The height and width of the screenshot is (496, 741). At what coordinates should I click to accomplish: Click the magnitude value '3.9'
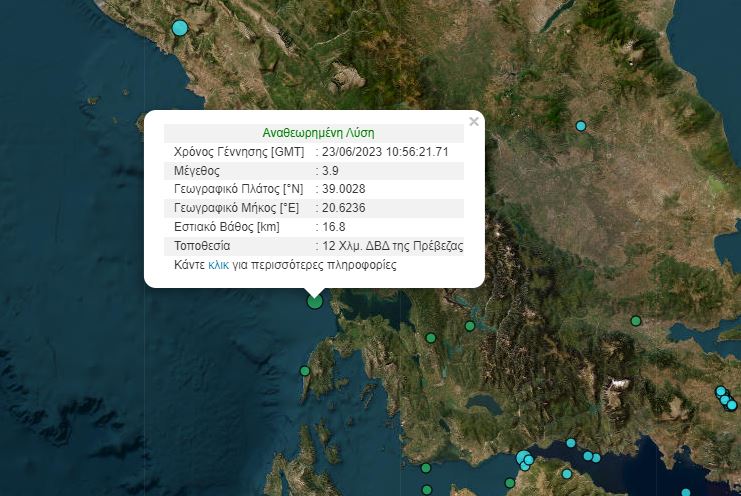tap(330, 171)
